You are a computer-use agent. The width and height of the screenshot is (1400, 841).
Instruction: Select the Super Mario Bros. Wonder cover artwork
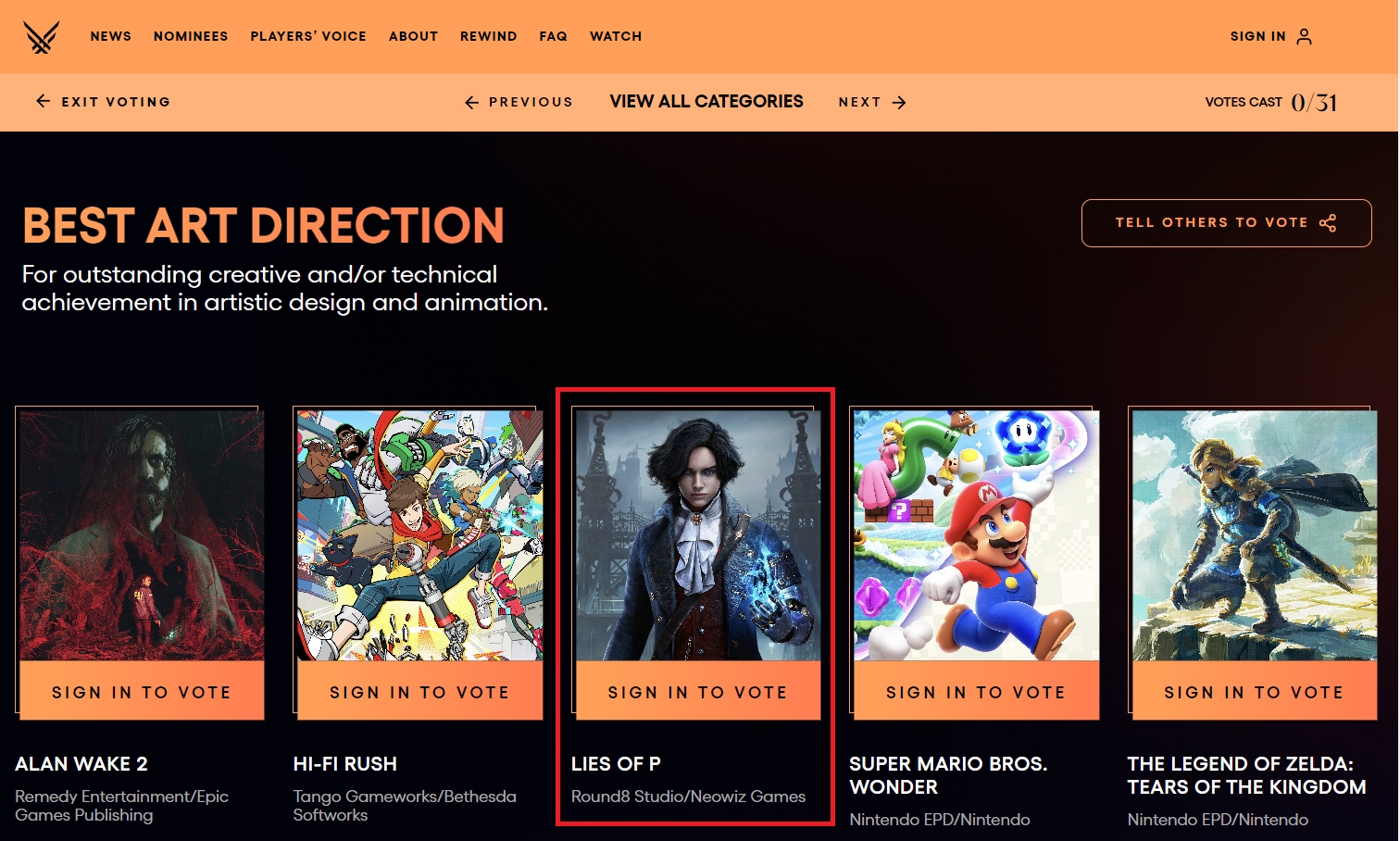[x=976, y=535]
